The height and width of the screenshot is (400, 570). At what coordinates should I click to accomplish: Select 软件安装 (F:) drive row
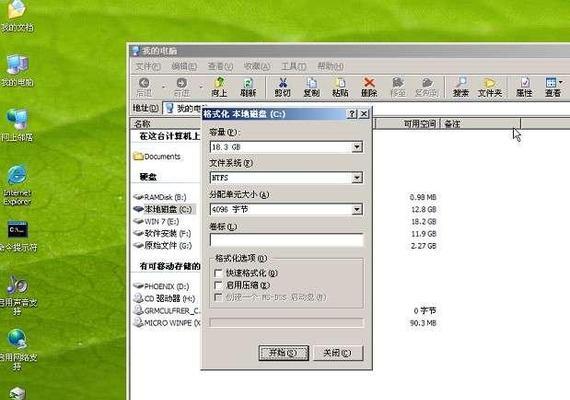pyautogui.click(x=162, y=233)
